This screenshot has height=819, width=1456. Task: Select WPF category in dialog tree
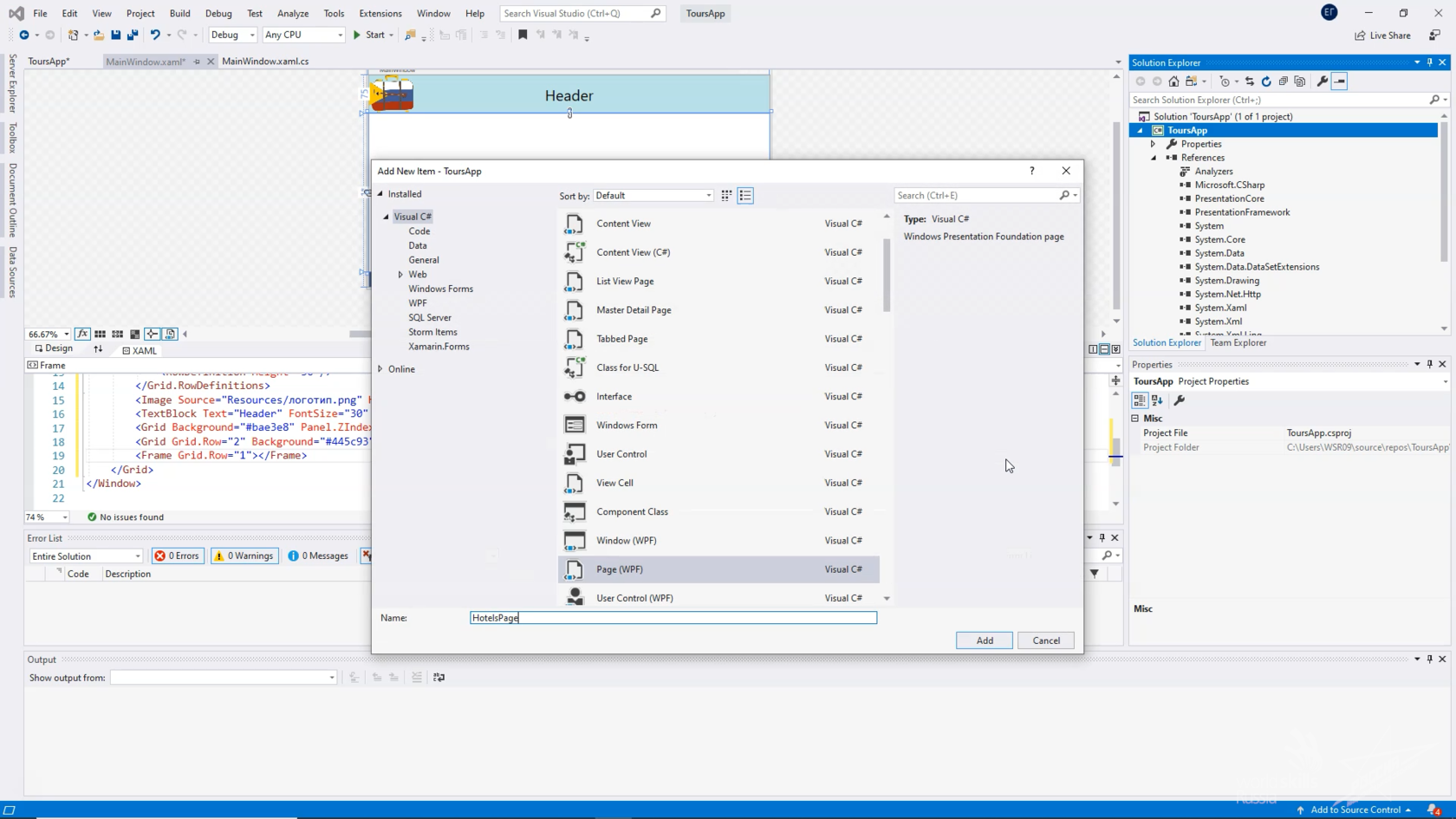(418, 303)
